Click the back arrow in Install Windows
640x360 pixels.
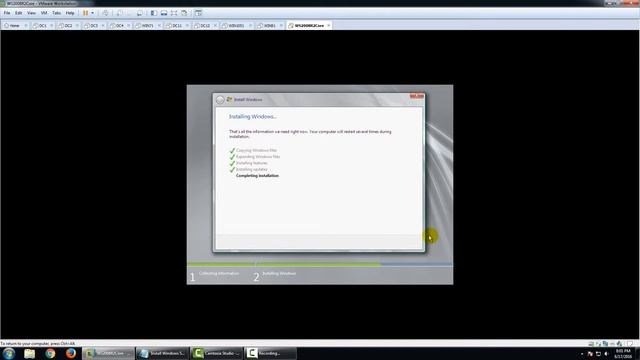[x=220, y=100]
